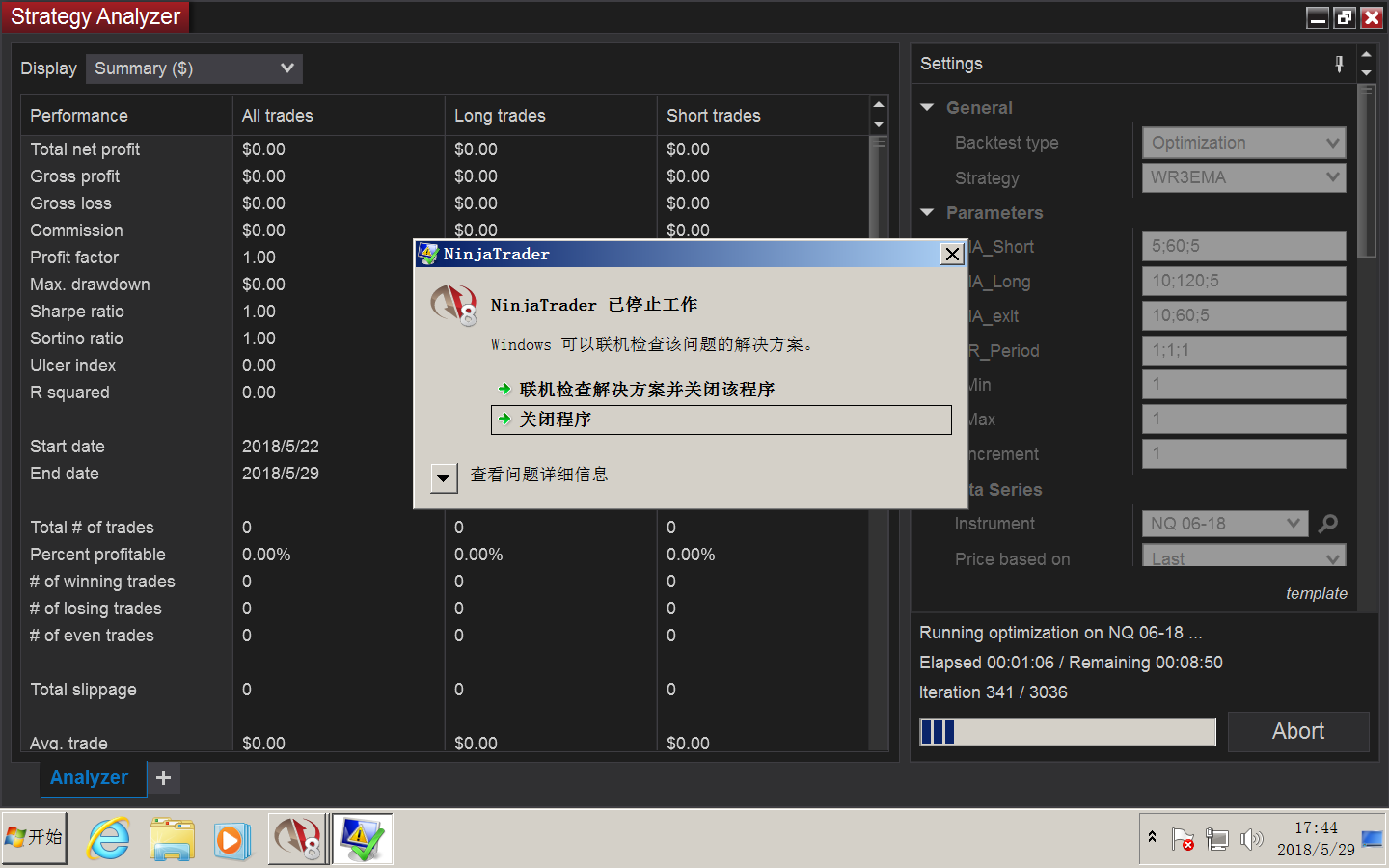Select the Ulcer index row label
This screenshot has height=868, width=1389.
(72, 366)
